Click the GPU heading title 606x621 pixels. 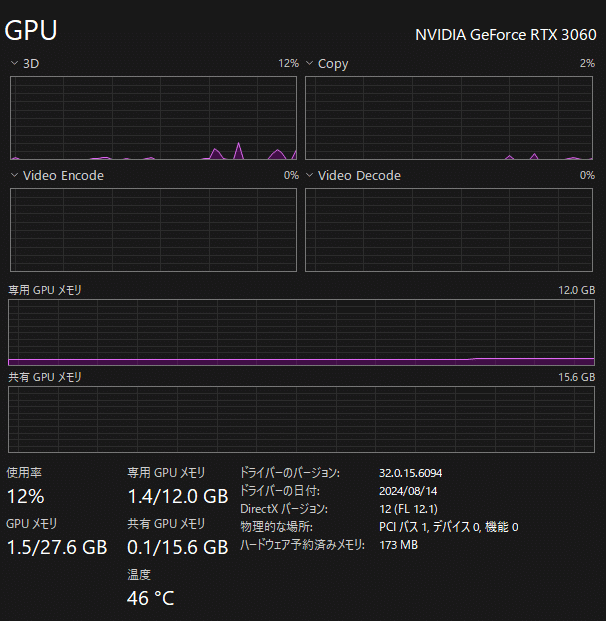31,31
